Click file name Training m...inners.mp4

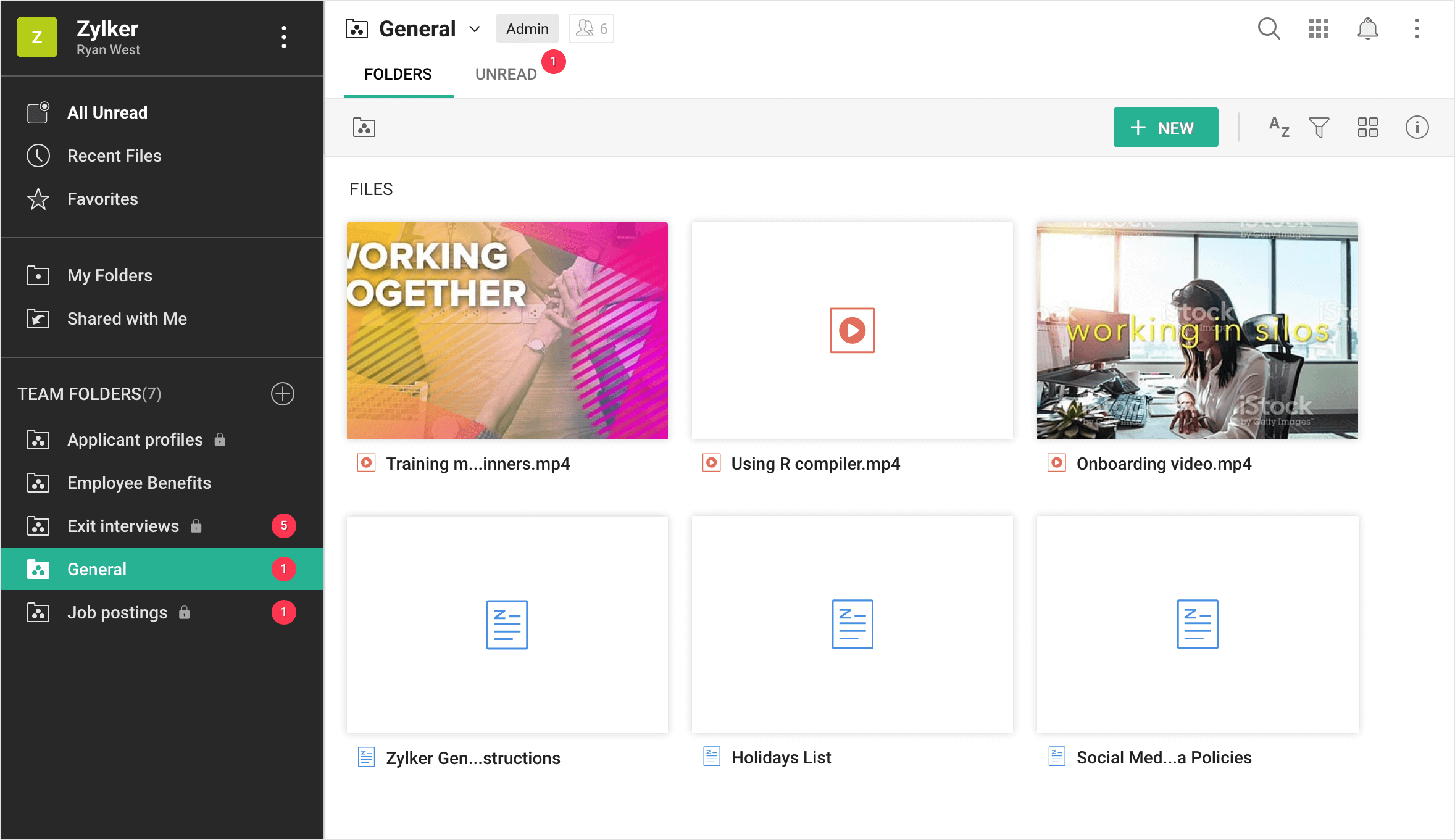coord(478,464)
